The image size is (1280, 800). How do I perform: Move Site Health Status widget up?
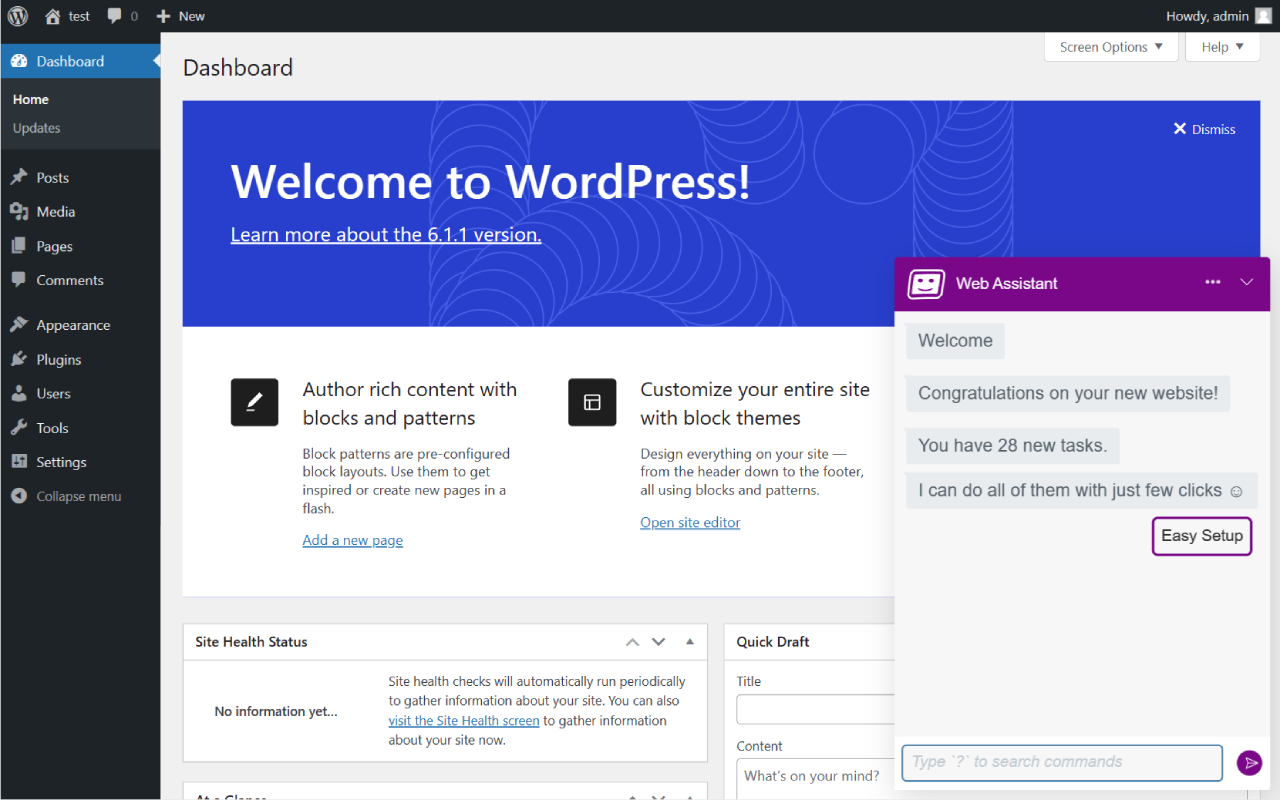632,642
